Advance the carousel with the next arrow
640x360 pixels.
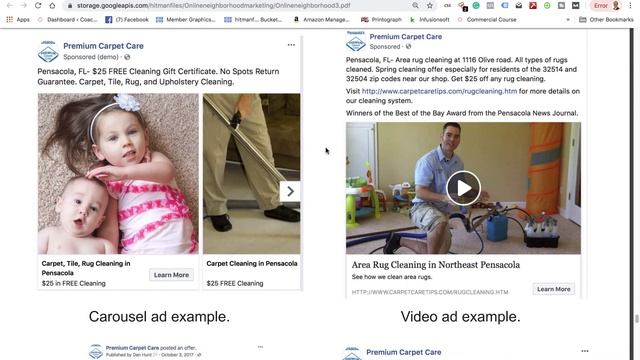pyautogui.click(x=290, y=191)
